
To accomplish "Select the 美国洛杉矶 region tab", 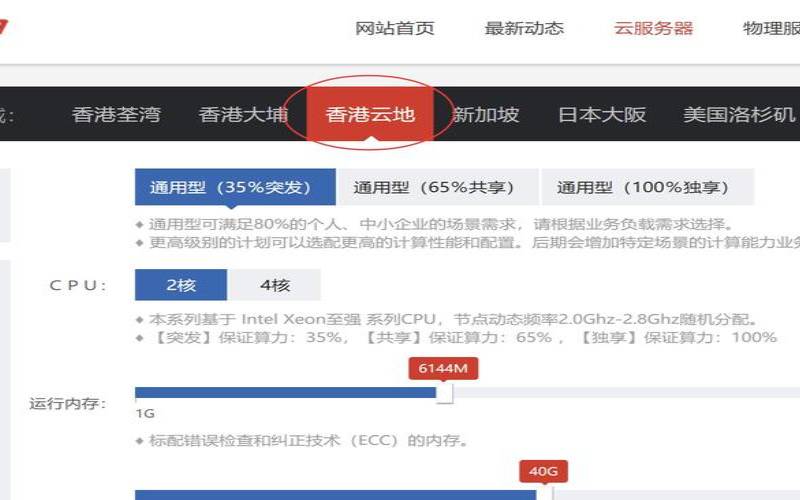I will (740, 114).
